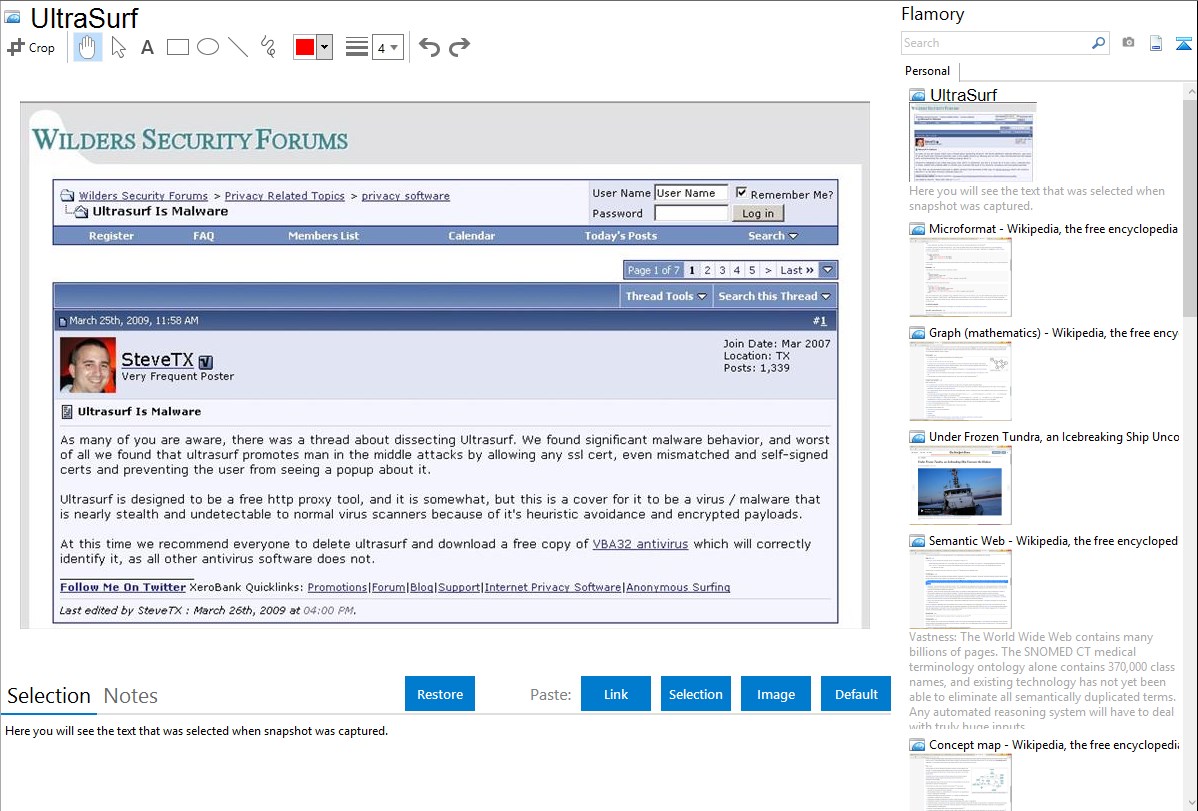Open the UltraSurf snapshot thumbnail

point(973,143)
